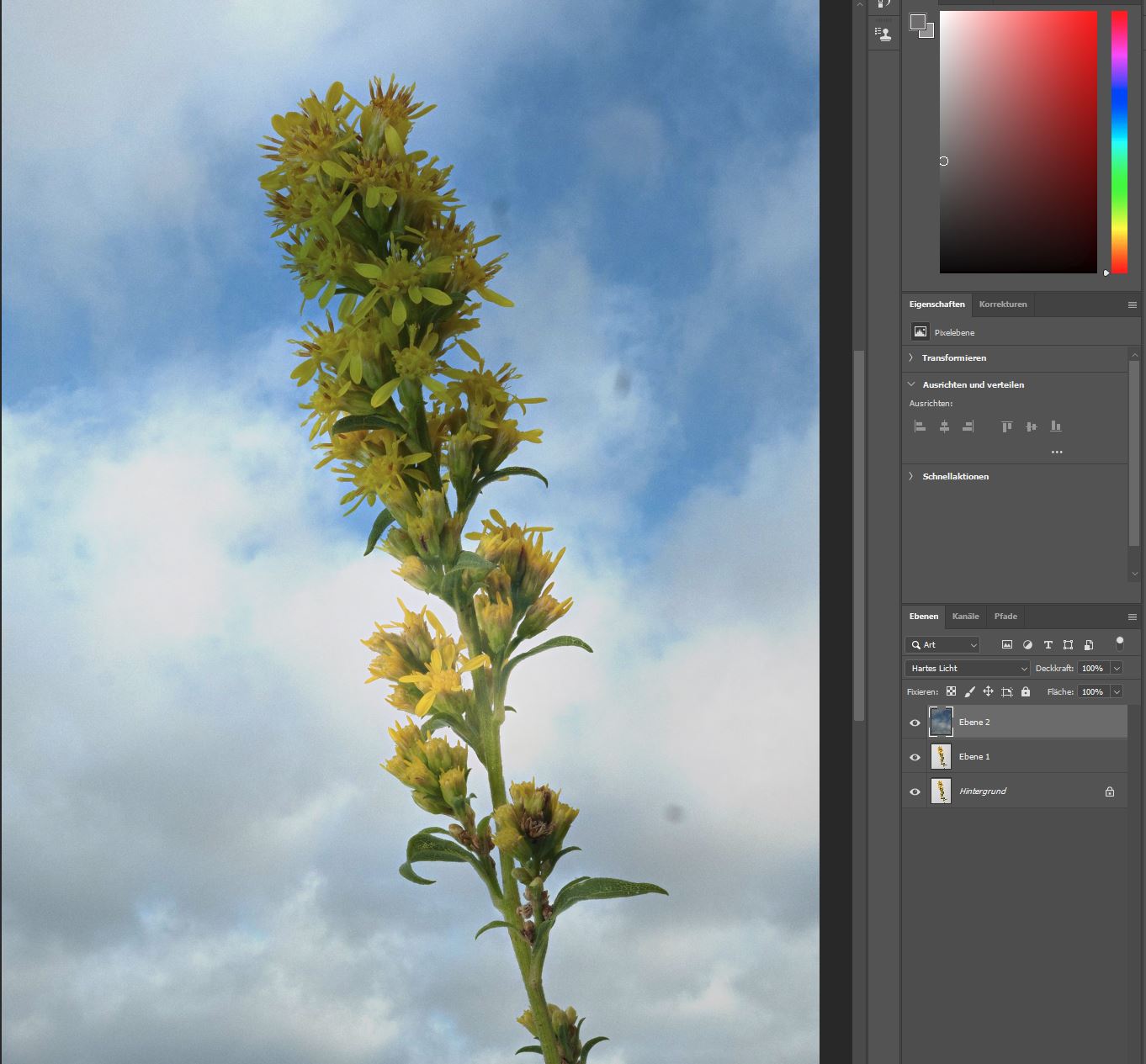Prevent auto-nesting into artboards lock icon
The width and height of the screenshot is (1146, 1064).
click(x=1007, y=691)
